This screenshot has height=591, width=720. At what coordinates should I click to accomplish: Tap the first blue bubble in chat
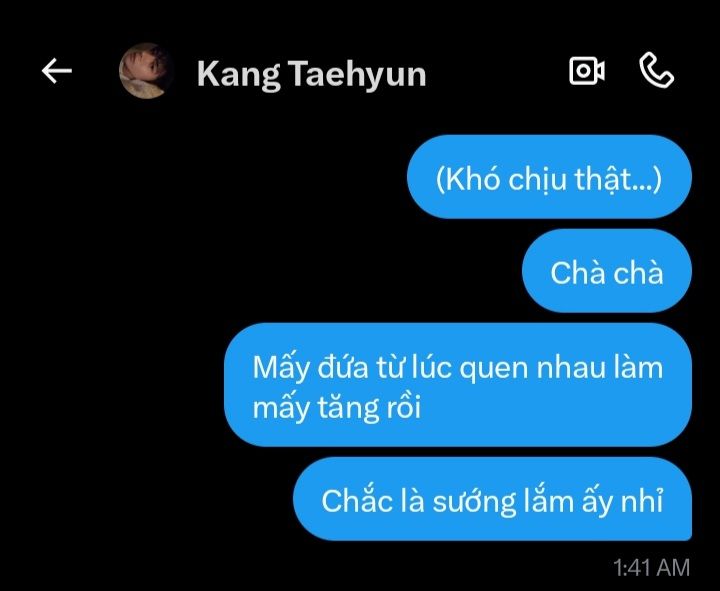pyautogui.click(x=549, y=177)
